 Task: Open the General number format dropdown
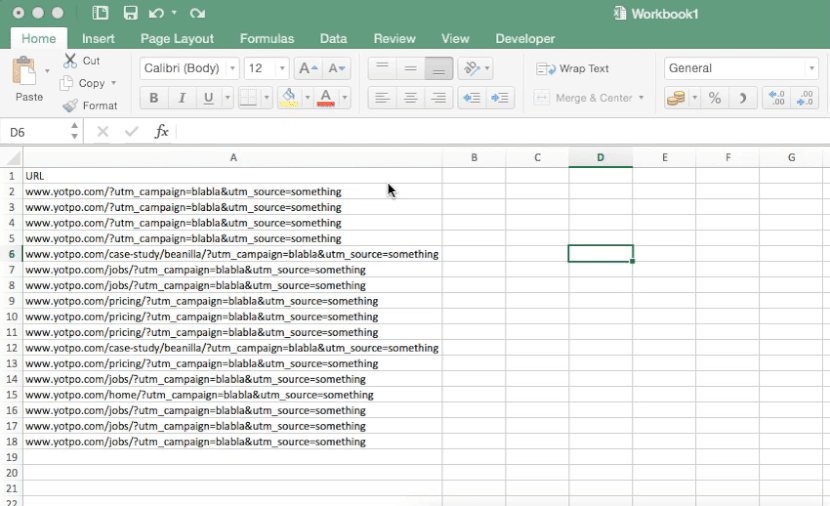pos(811,69)
